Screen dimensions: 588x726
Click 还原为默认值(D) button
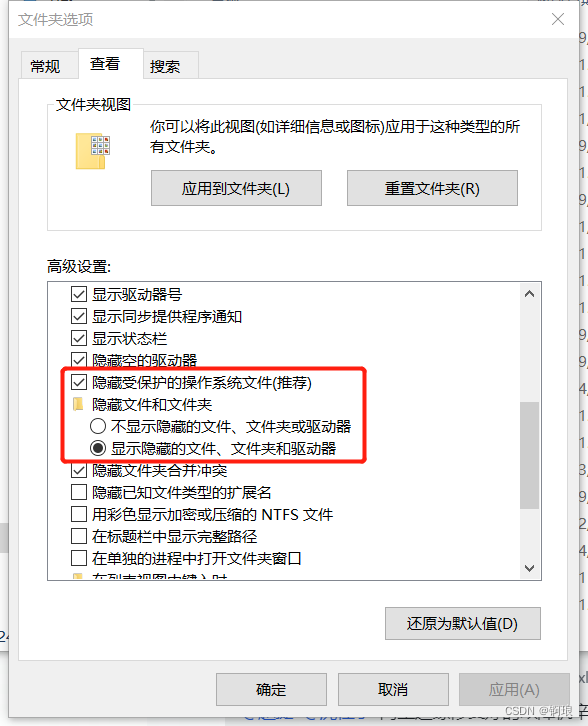click(x=463, y=624)
